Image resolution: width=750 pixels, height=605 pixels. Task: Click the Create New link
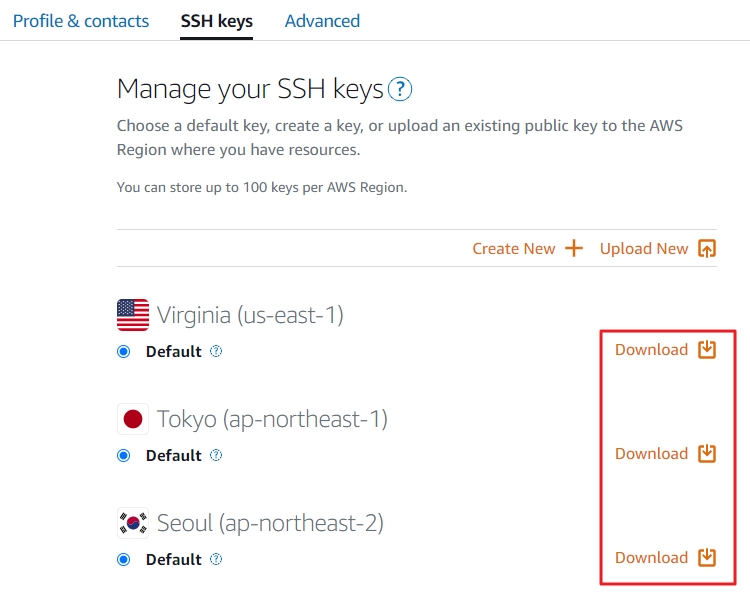(513, 249)
